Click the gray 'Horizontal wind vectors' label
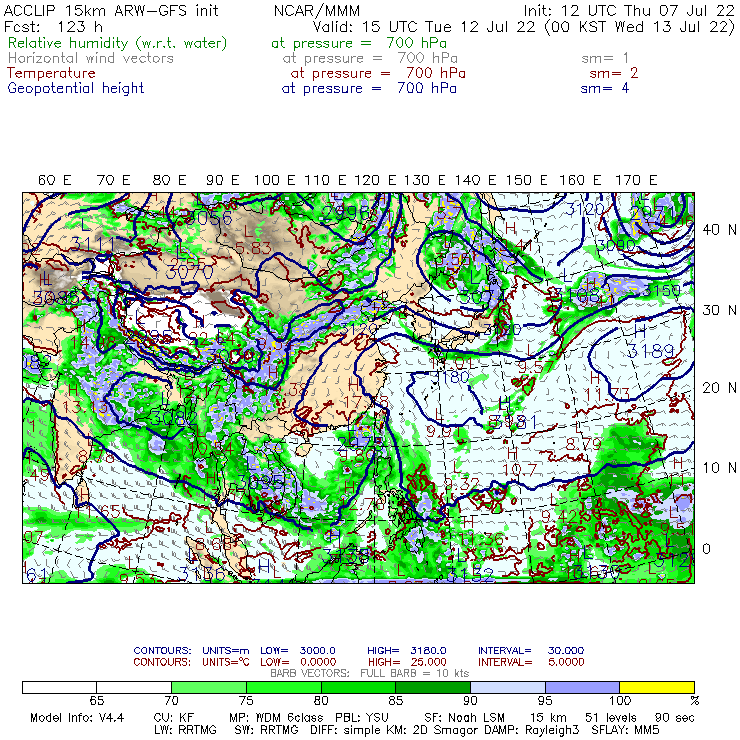 (x=91, y=58)
